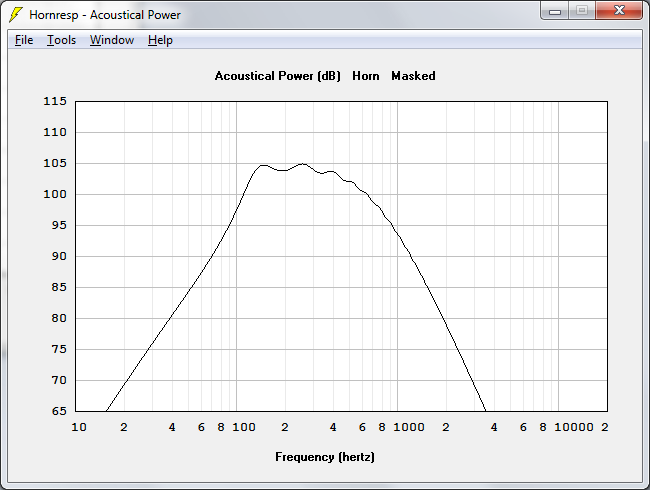Screen dimensions: 650x490
Task: Click the 'Frequency (hertz)' axis caption
Action: 325,457
